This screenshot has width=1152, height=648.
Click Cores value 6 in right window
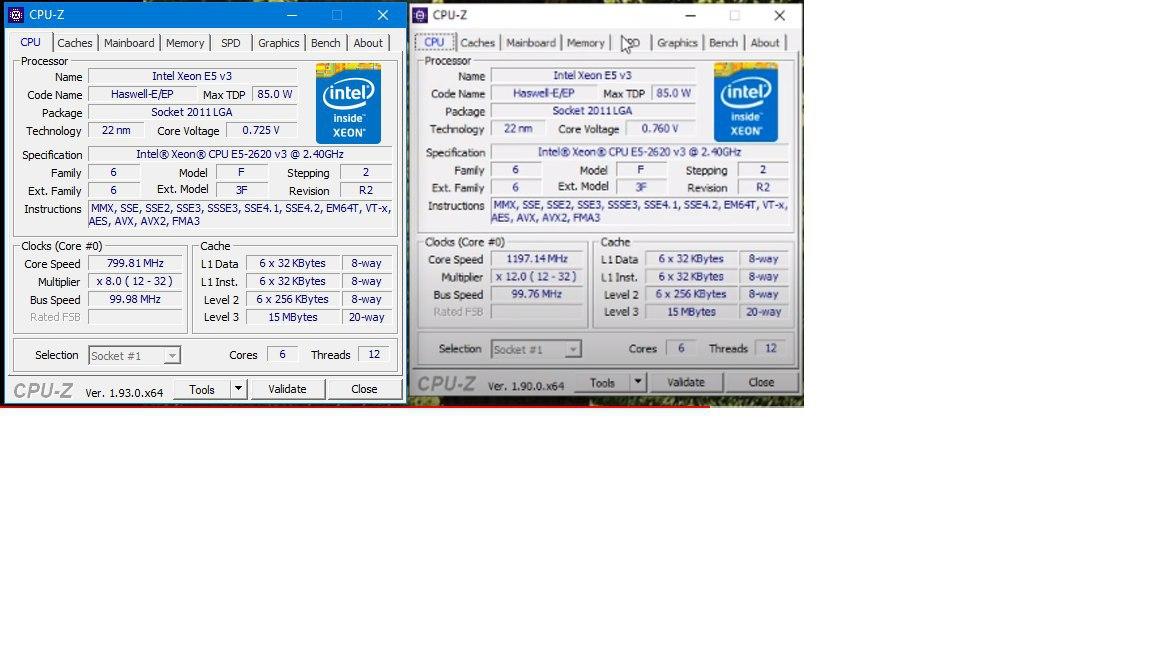coord(681,348)
